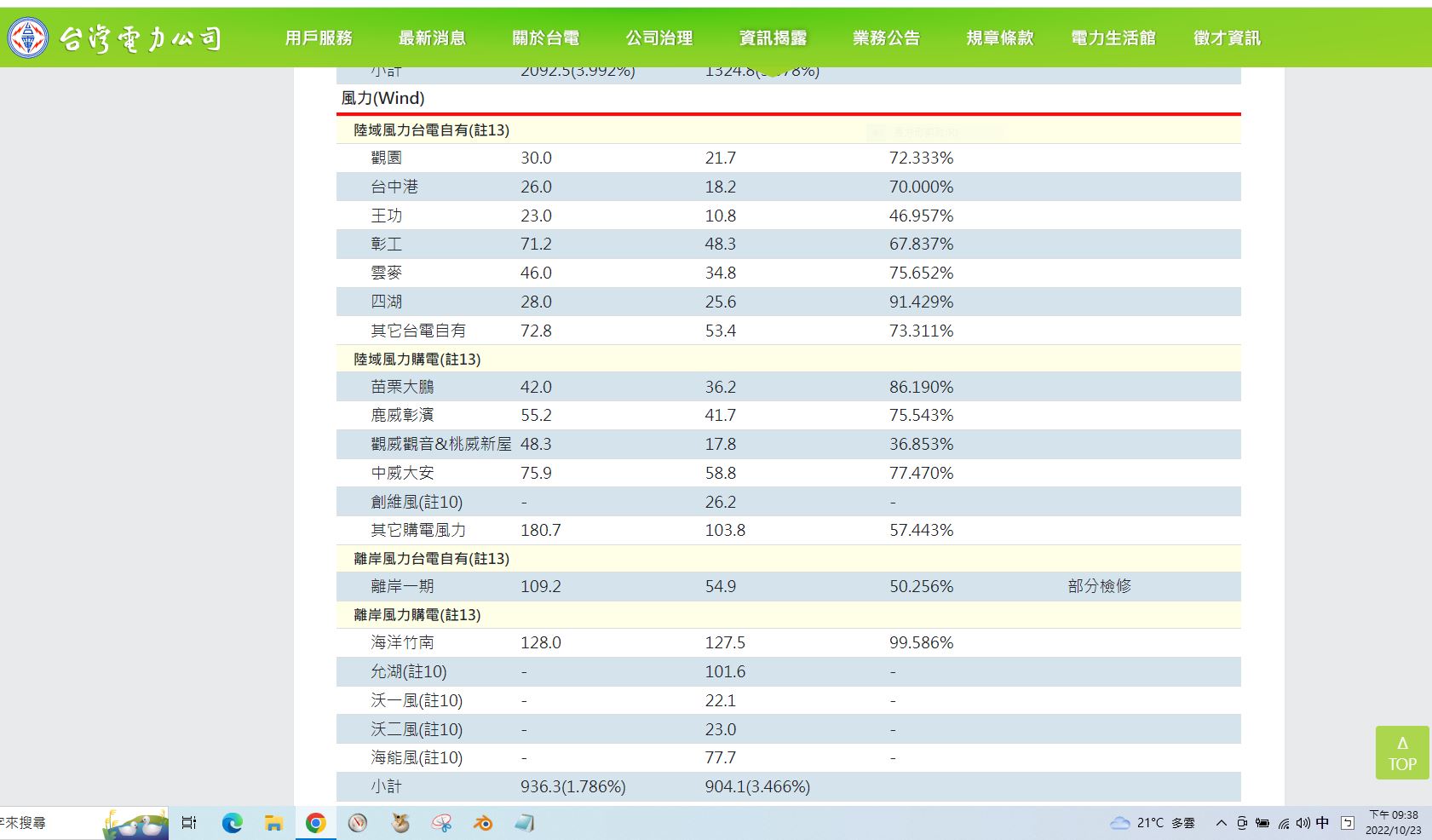
Task: Select the 彰工 row name
Action: click(x=387, y=244)
